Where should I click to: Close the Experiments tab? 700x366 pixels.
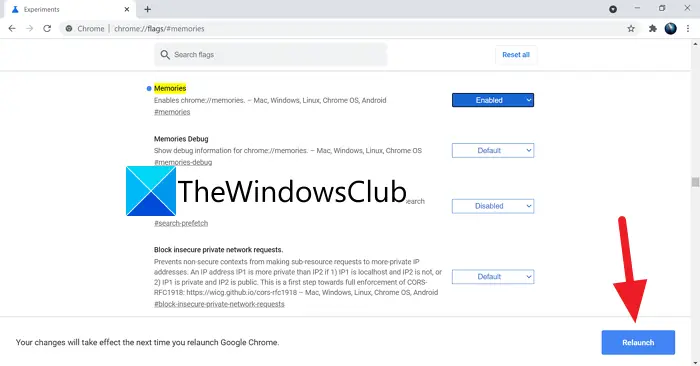click(127, 9)
